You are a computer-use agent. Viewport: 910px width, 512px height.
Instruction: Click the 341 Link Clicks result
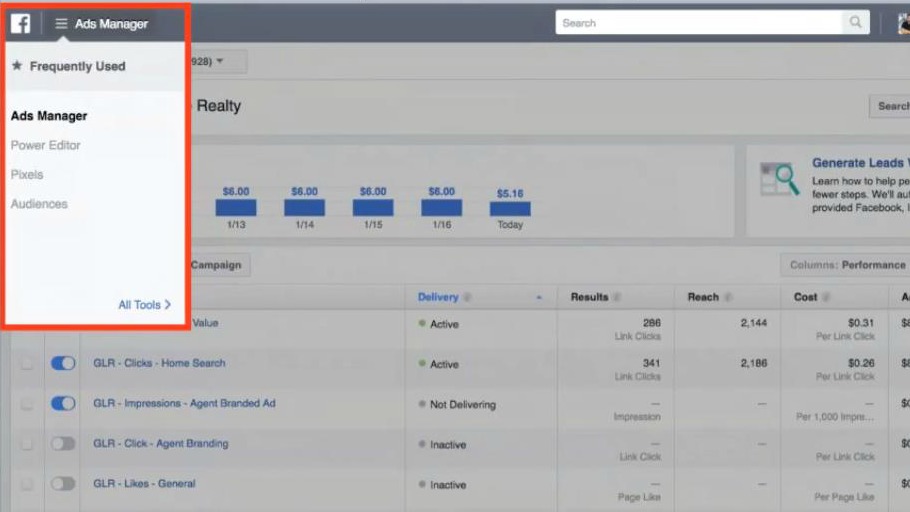[651, 363]
